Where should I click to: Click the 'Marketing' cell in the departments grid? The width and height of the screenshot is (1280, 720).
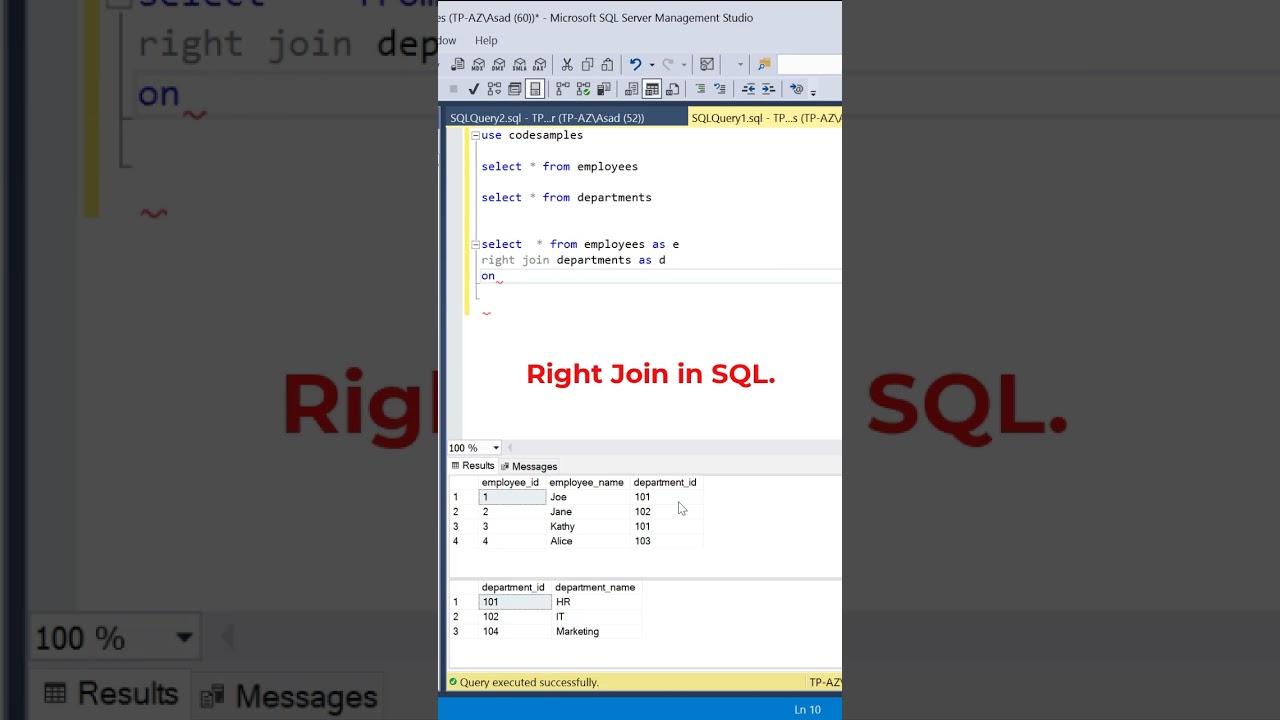(596, 632)
